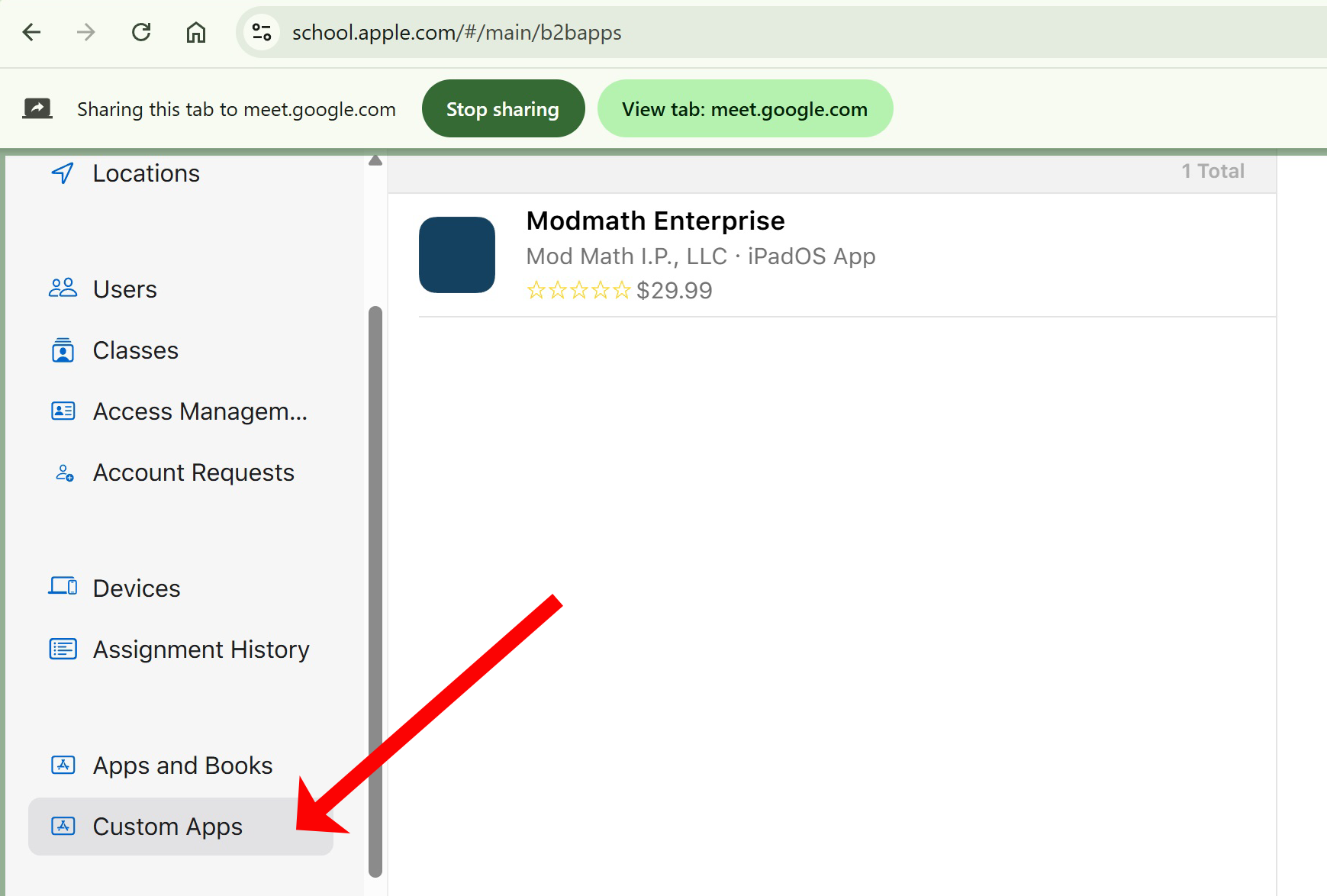Click the star rating for Modmath Enterprise
Viewport: 1327px width, 896px height.
578,291
